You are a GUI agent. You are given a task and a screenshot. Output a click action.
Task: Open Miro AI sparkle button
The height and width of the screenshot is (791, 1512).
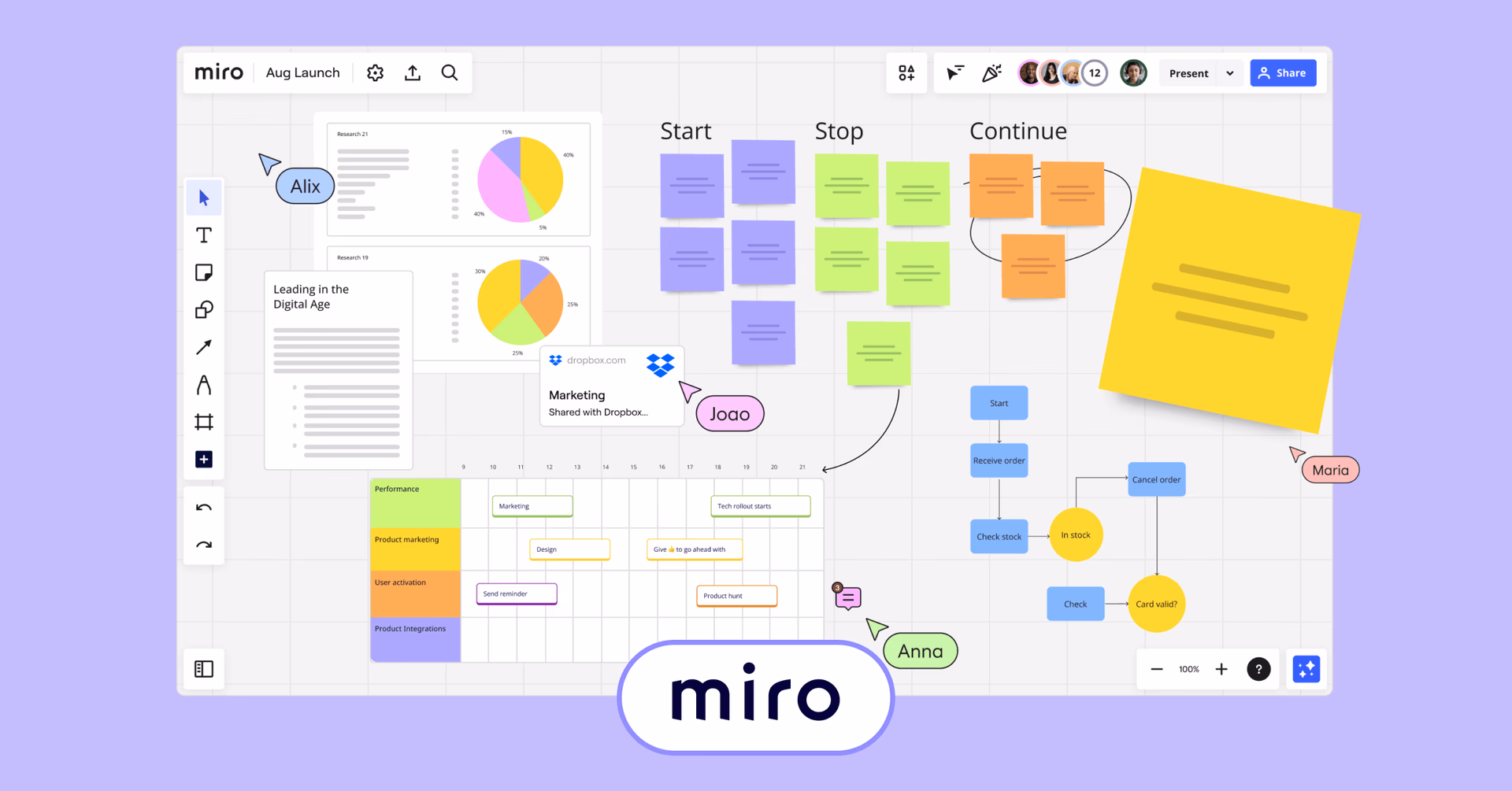click(x=1306, y=669)
